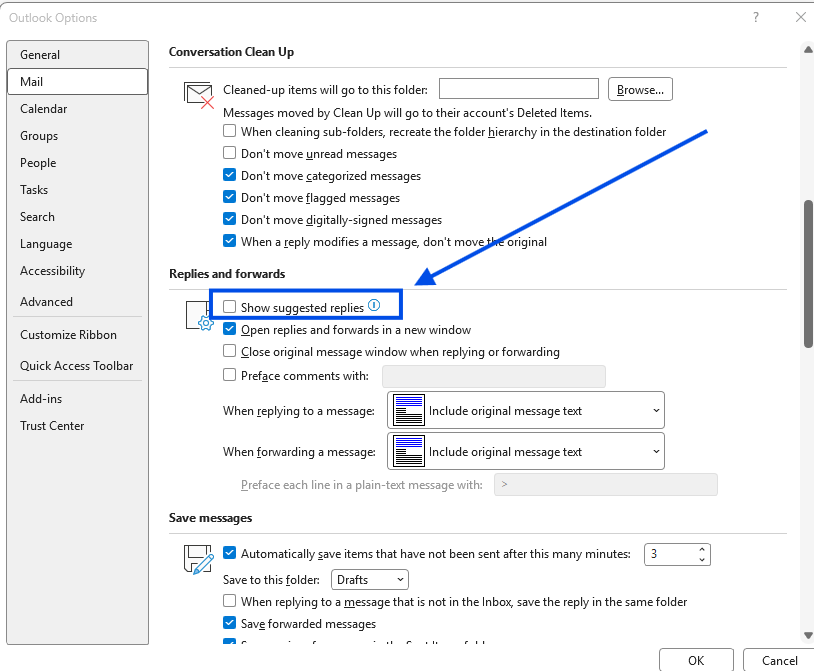Screen dimensions: 814x671
Task: Click the reply format preview thumbnail icon
Action: tap(409, 410)
